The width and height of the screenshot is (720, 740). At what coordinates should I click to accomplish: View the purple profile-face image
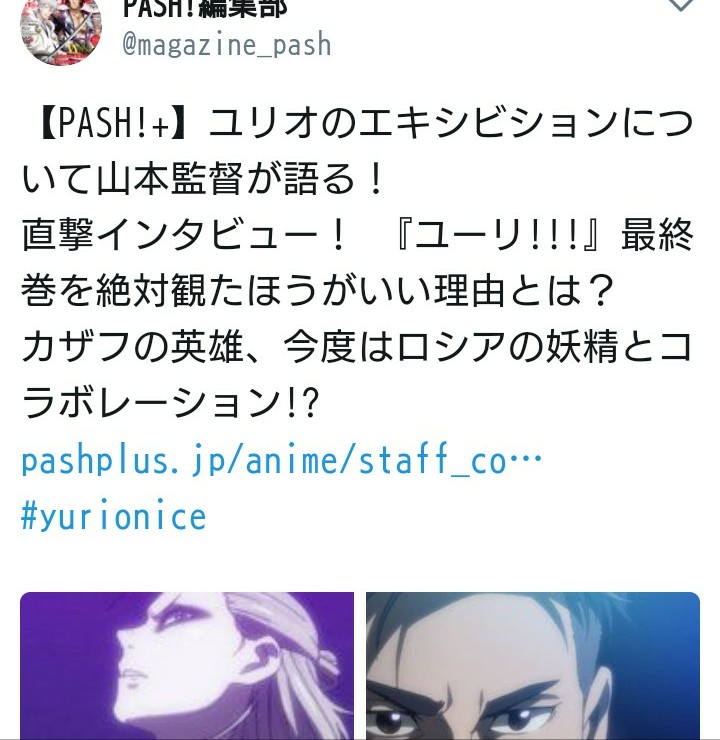(187, 666)
